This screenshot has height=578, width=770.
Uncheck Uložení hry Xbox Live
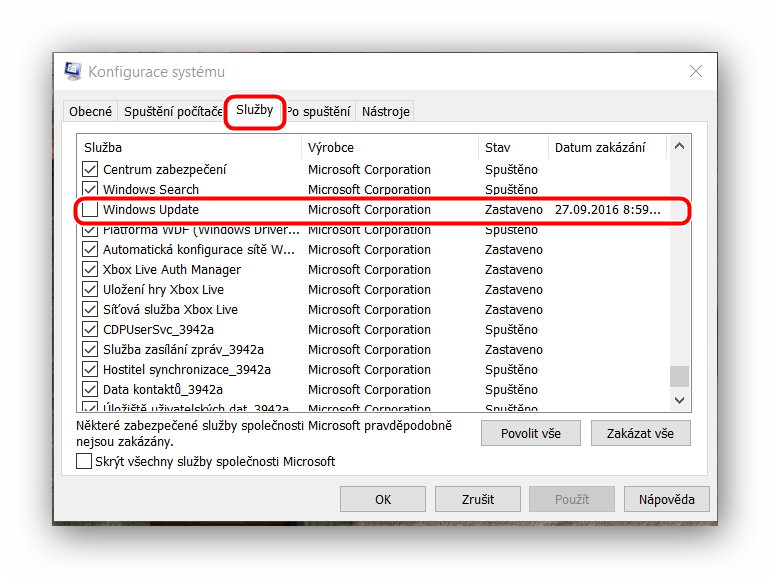(x=90, y=290)
